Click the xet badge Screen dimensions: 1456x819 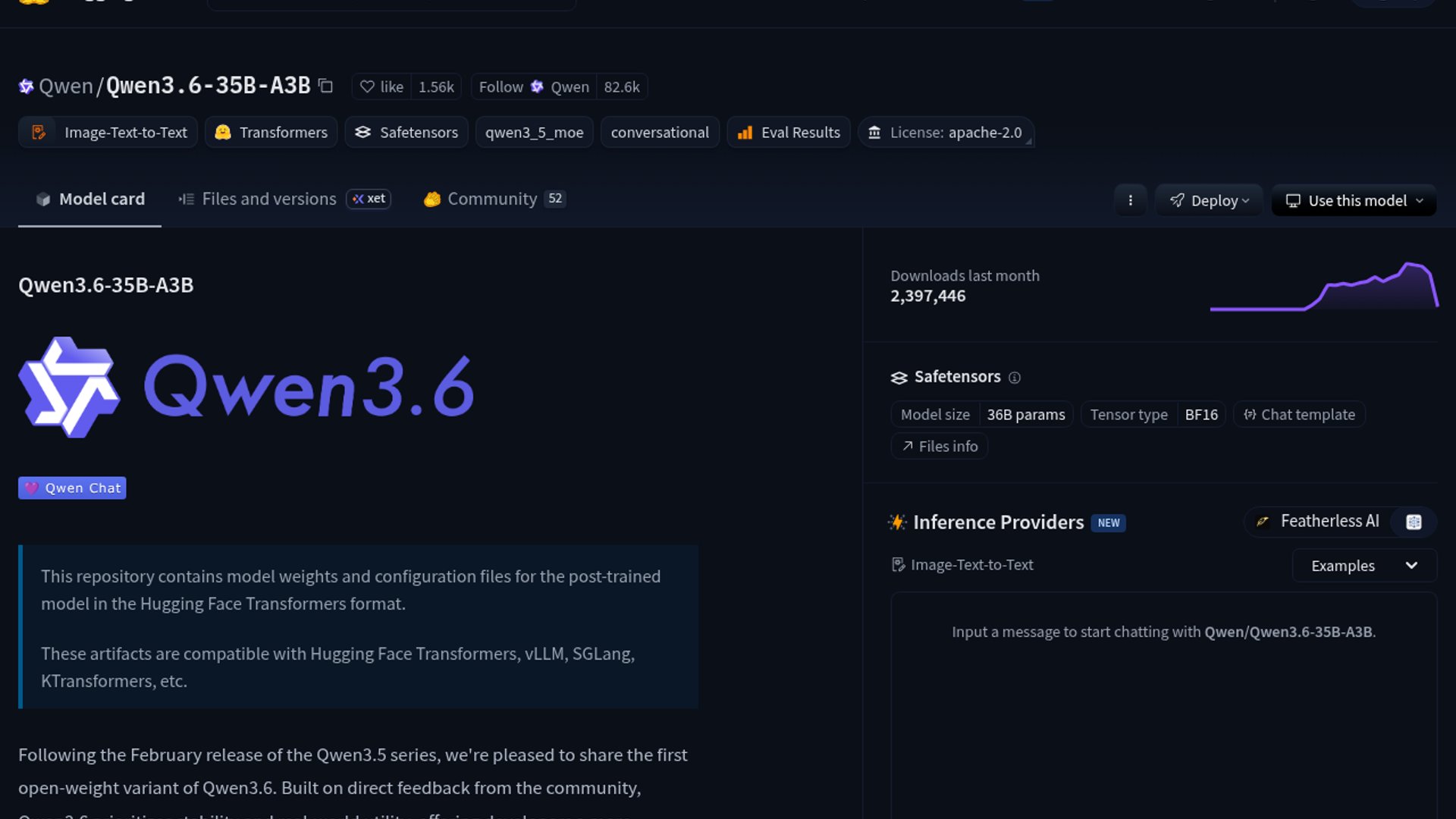coord(369,199)
